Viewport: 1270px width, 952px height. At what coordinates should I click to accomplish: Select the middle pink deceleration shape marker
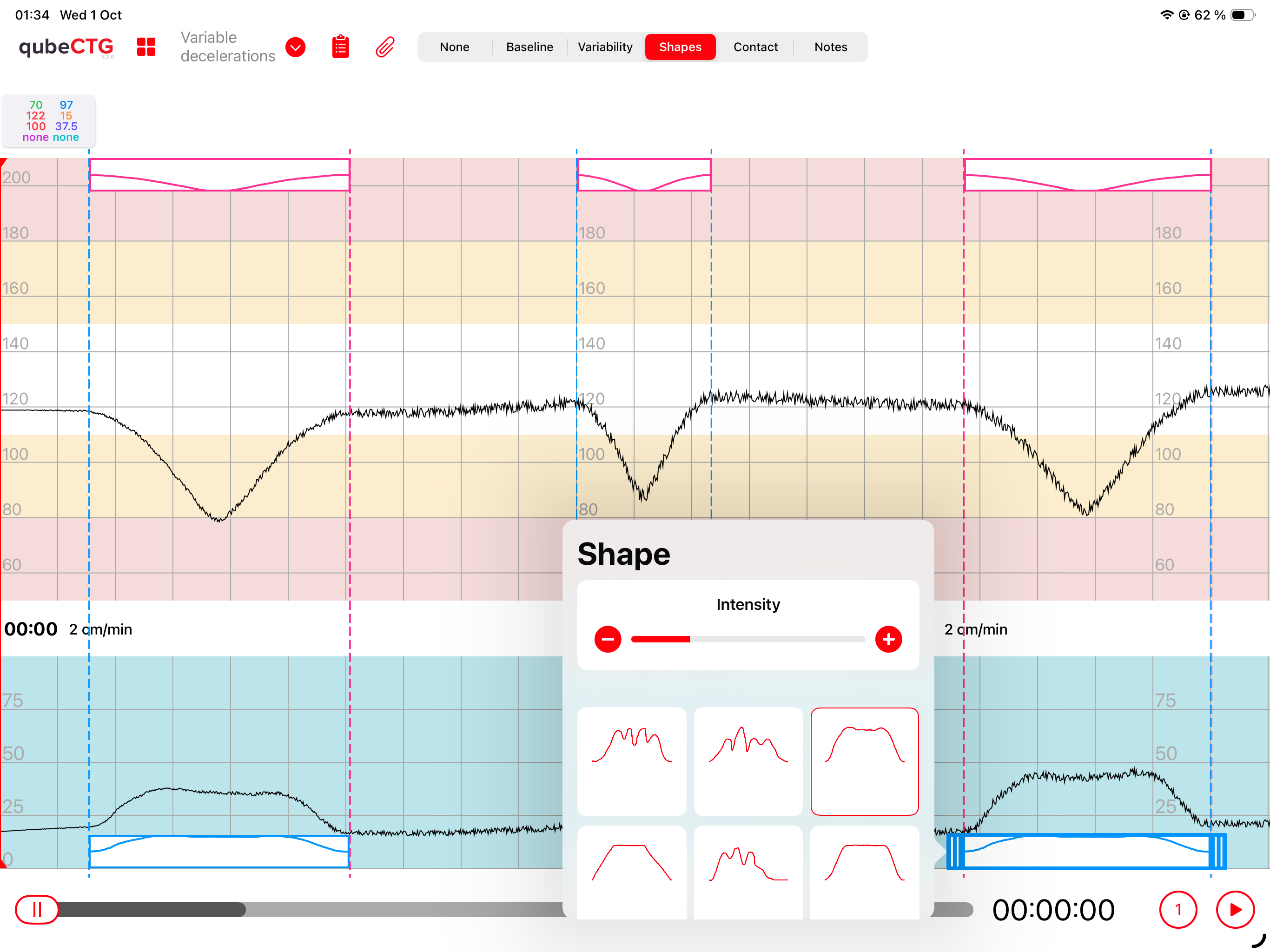click(644, 175)
